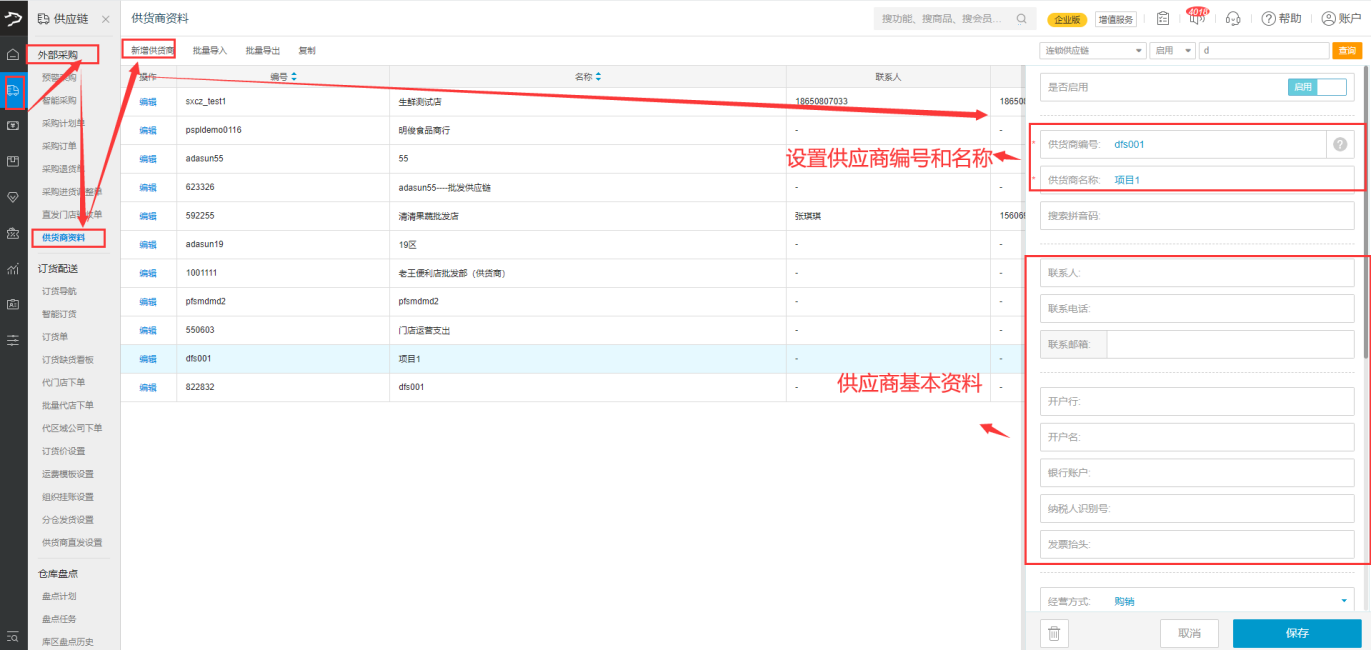
Task: Open the bar chart reports icon in sidebar
Action: coord(13,268)
